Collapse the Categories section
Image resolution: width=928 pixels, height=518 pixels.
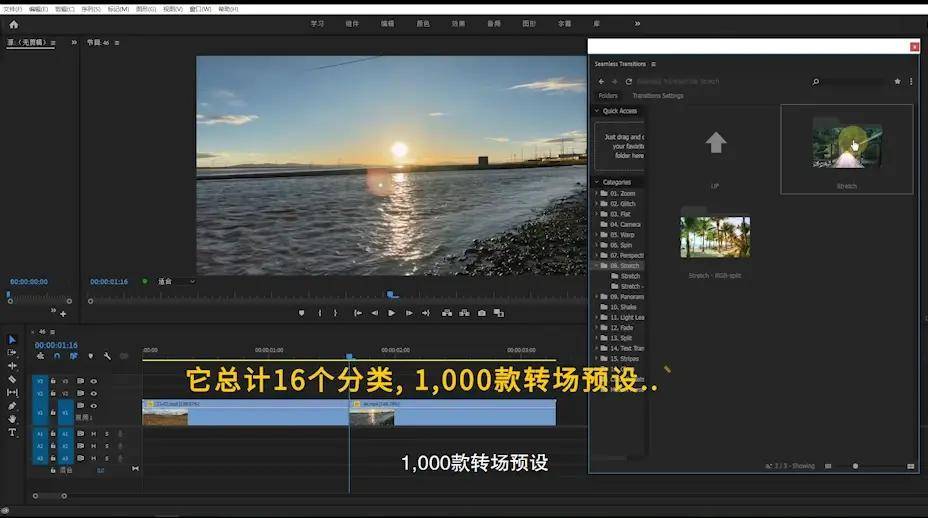point(597,182)
